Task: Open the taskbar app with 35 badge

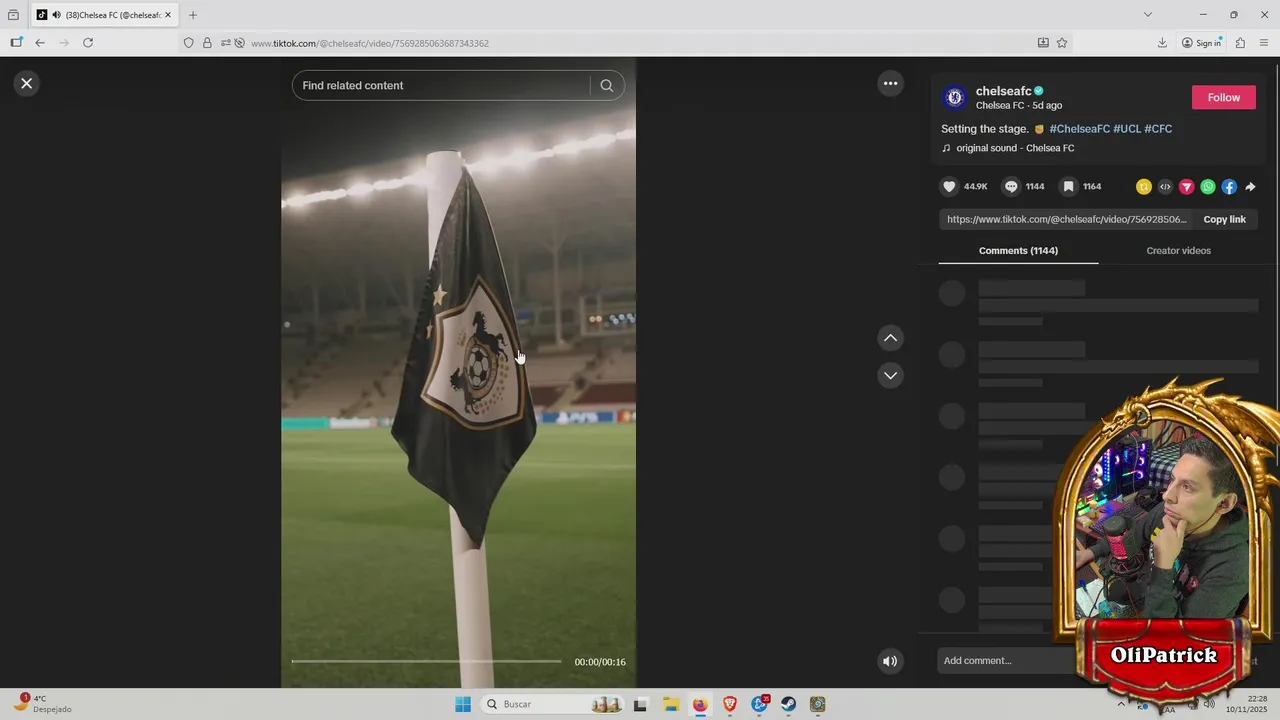Action: click(x=759, y=704)
